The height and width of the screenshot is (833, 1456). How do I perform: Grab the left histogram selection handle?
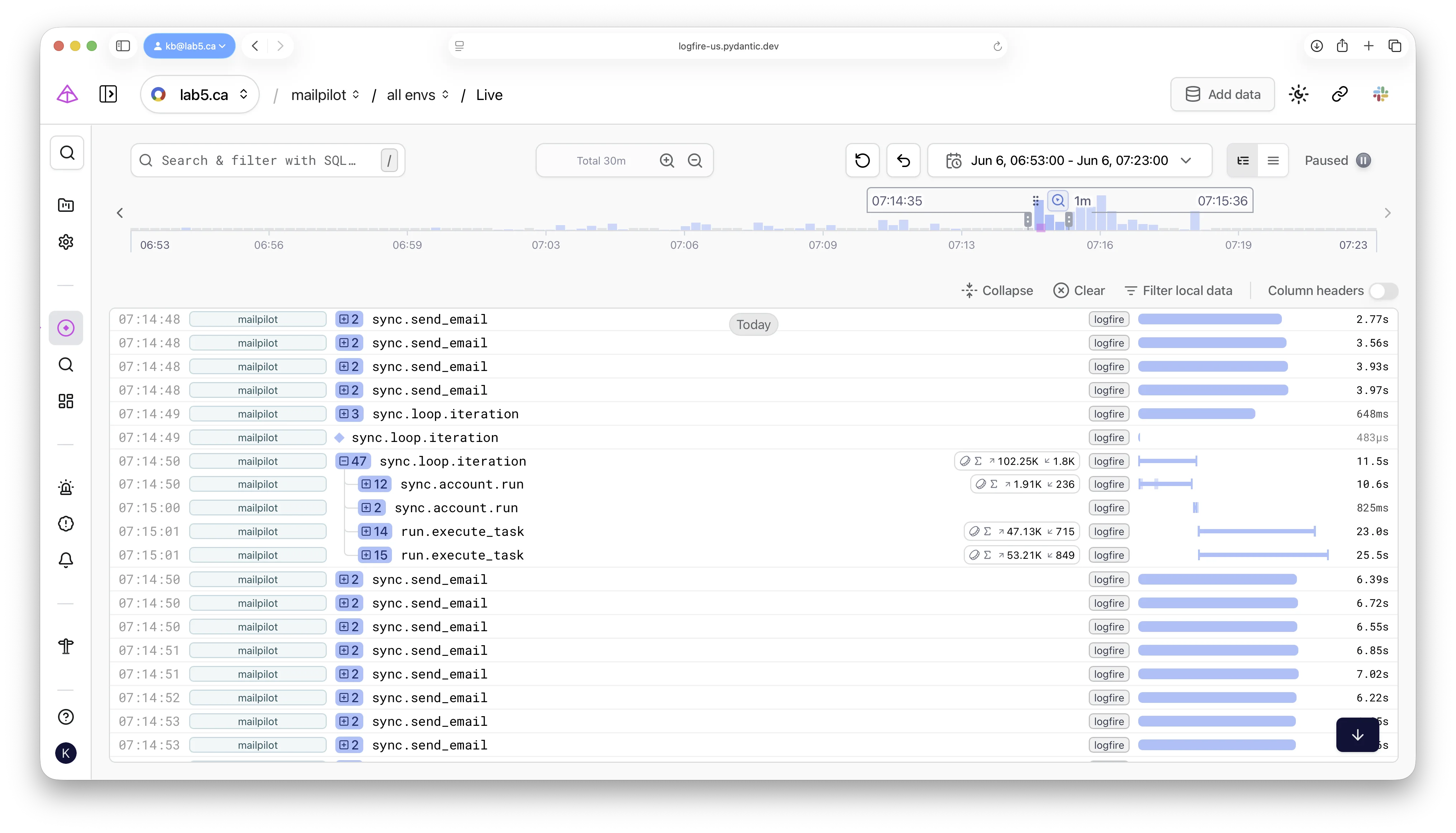point(1028,220)
